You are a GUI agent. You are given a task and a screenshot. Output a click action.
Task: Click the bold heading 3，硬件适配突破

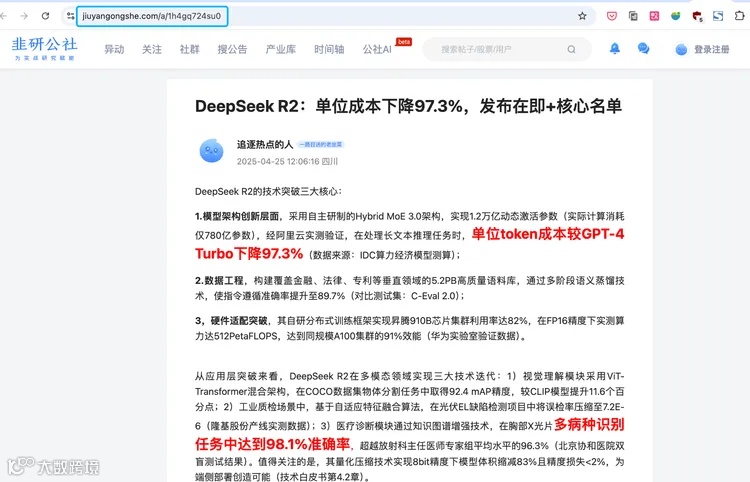pos(231,320)
